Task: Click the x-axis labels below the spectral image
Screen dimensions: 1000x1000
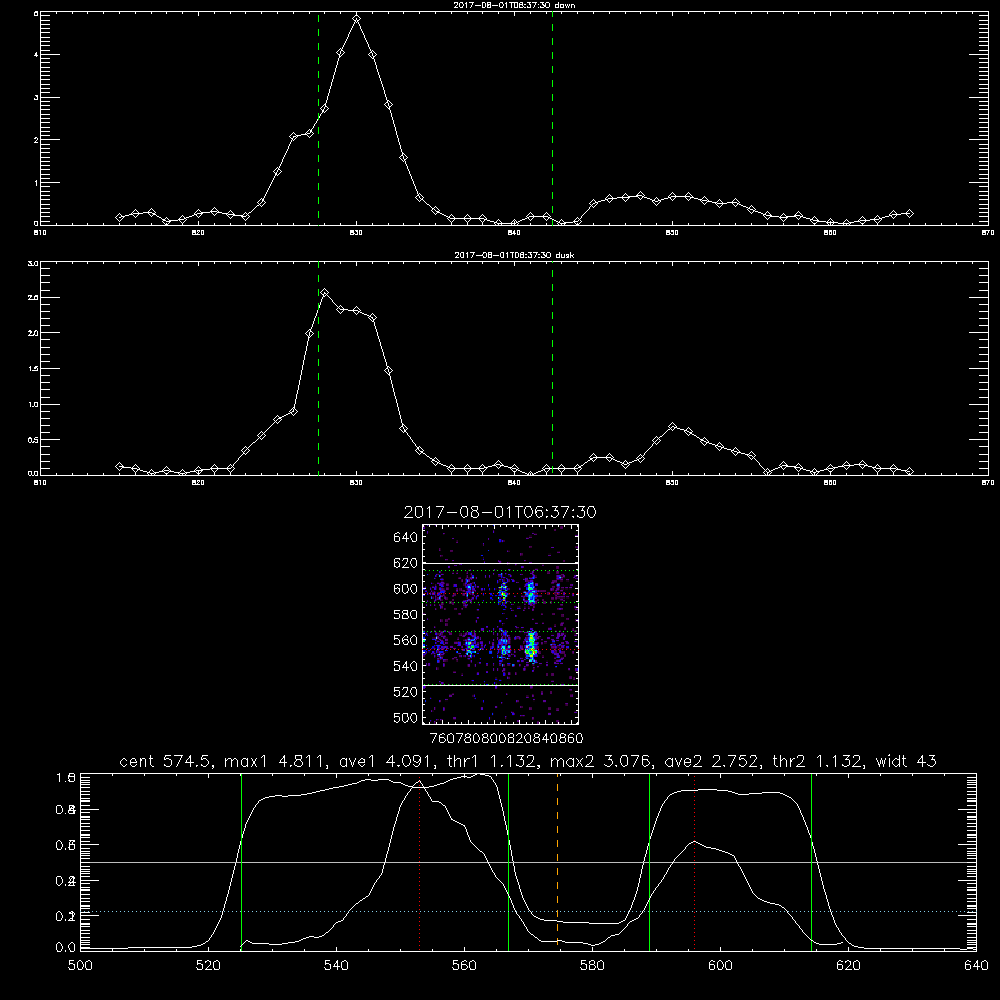Action: point(507,739)
